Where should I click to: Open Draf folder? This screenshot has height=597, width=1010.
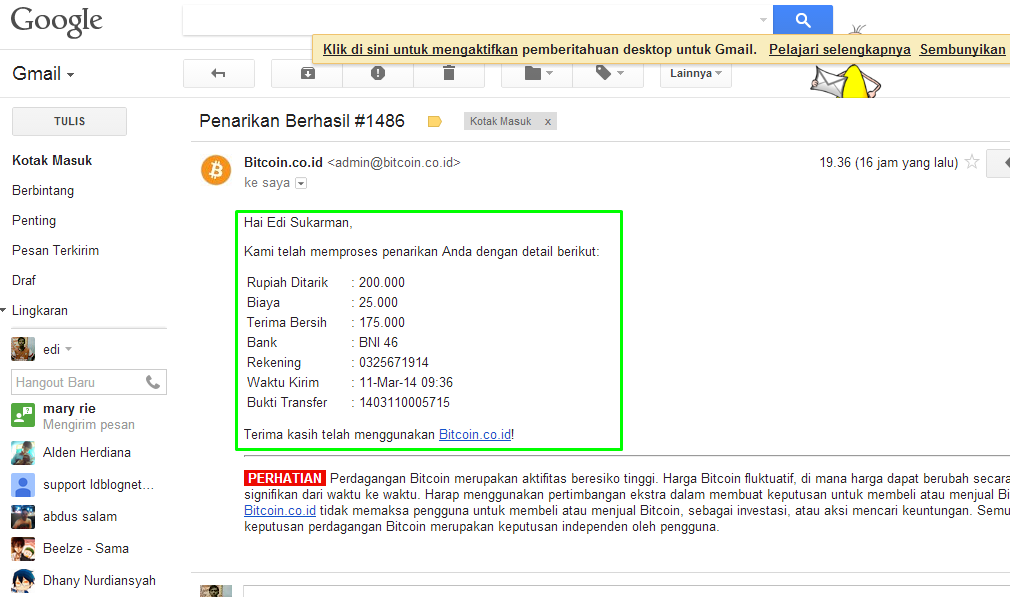pos(24,280)
